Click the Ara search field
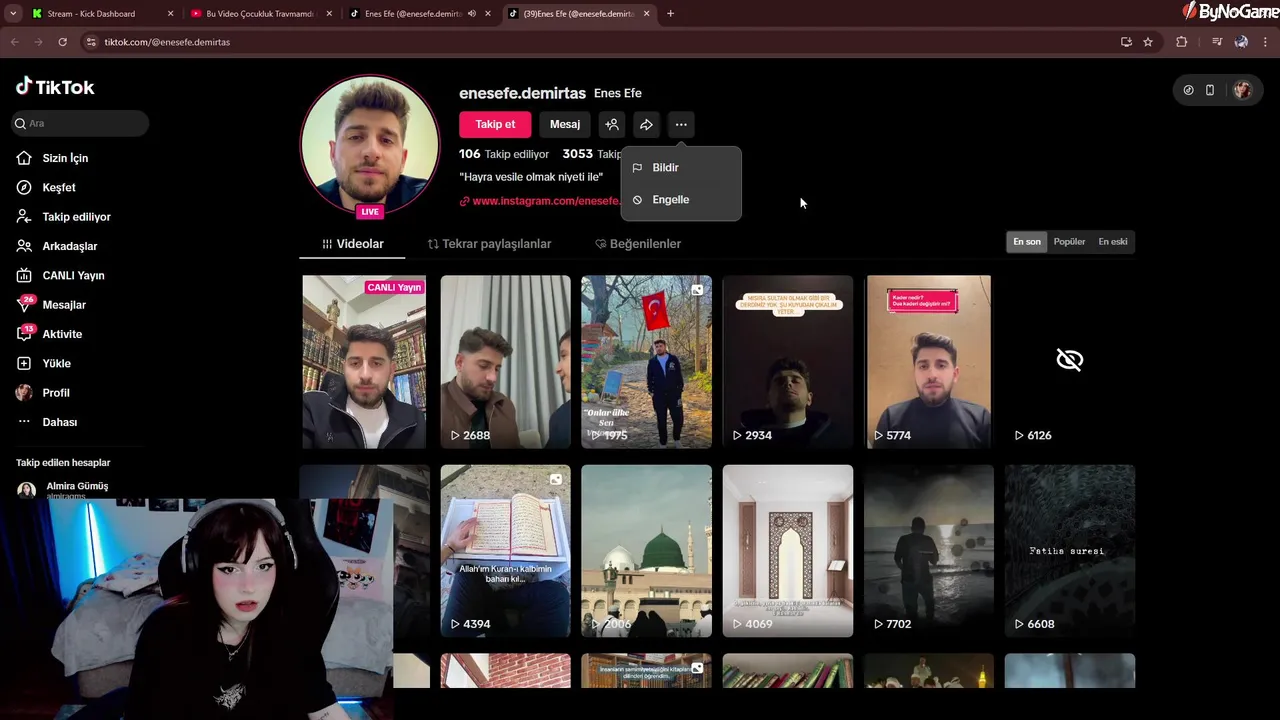Image resolution: width=1280 pixels, height=720 pixels. point(81,123)
